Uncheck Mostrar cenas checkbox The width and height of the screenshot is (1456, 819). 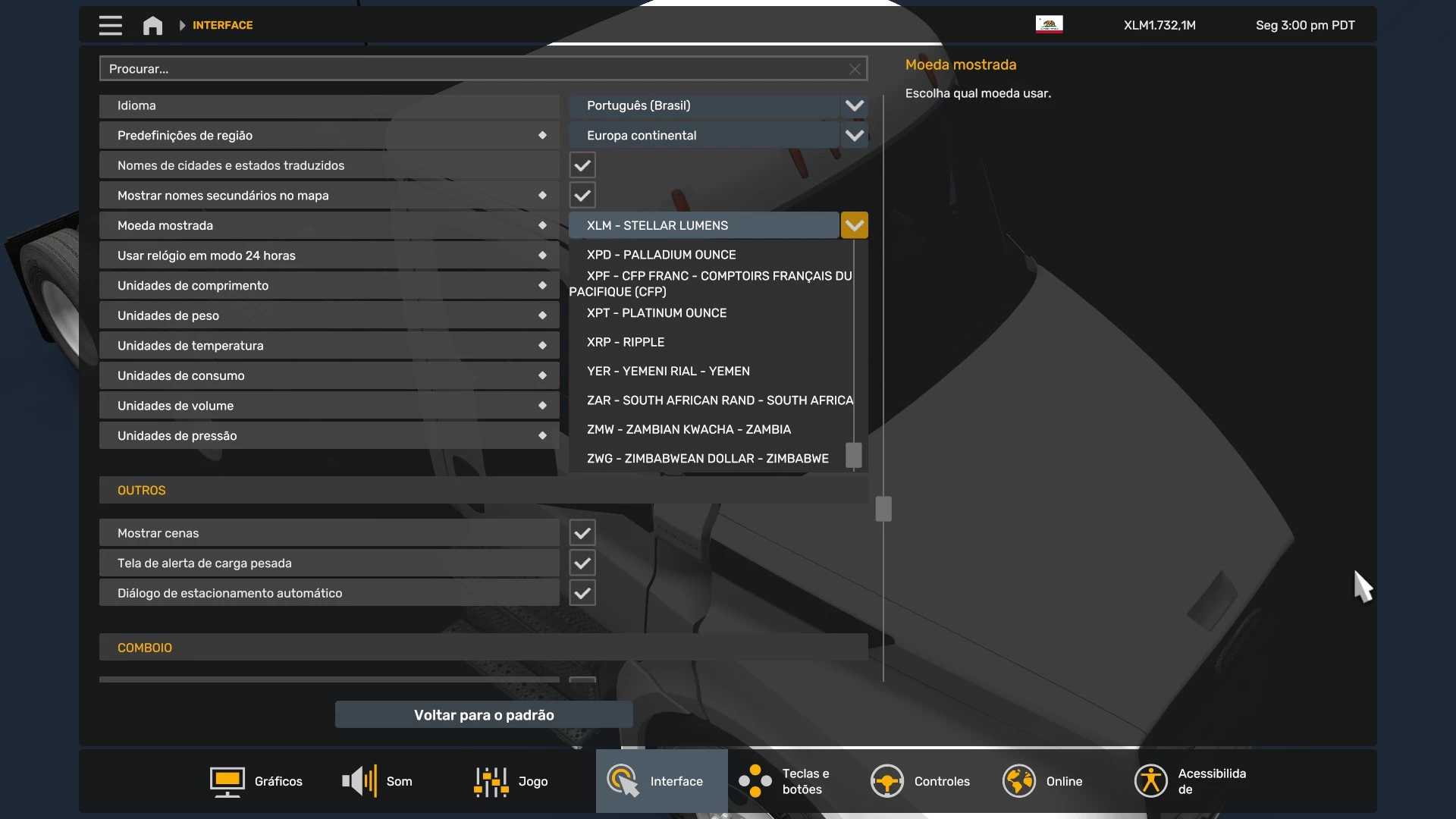(582, 533)
